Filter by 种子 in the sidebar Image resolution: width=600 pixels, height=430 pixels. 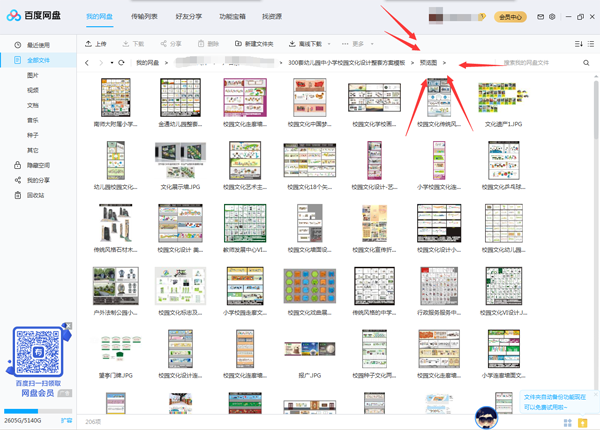(33, 135)
